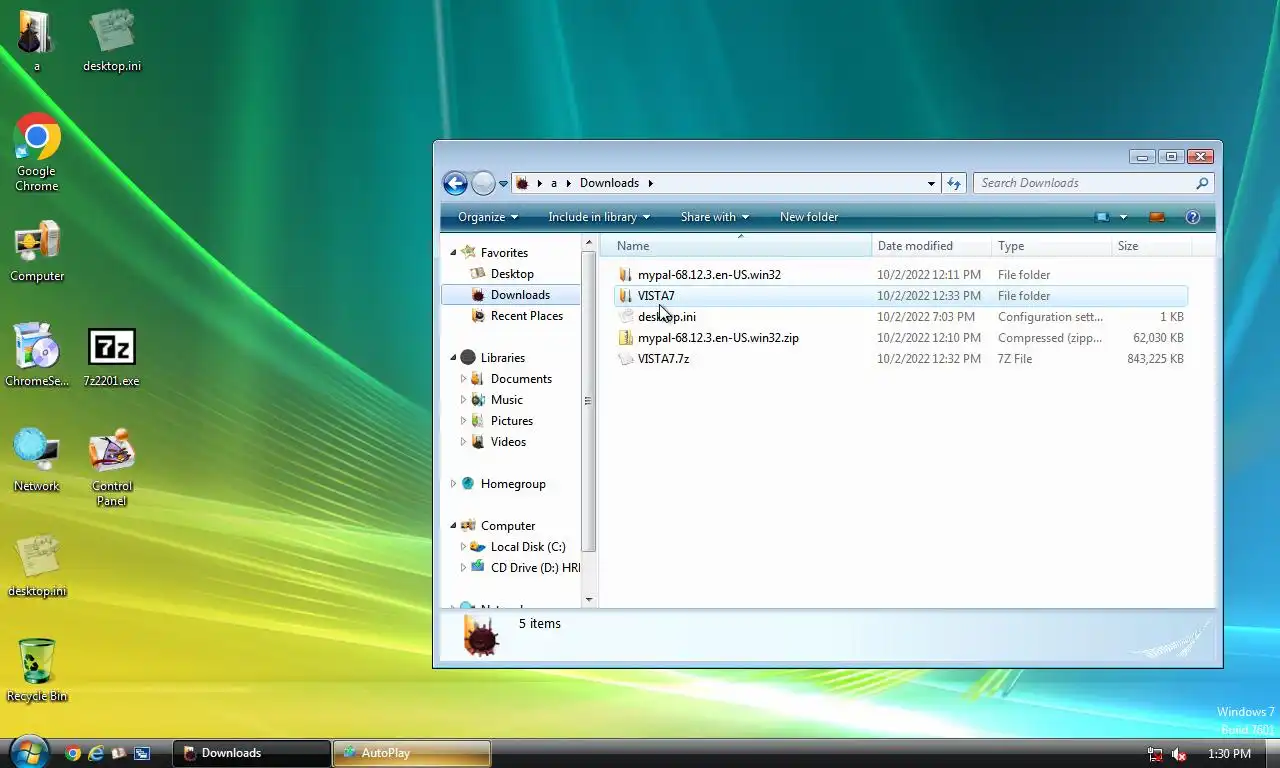The image size is (1280, 768).
Task: Click the New folder button
Action: tap(809, 217)
